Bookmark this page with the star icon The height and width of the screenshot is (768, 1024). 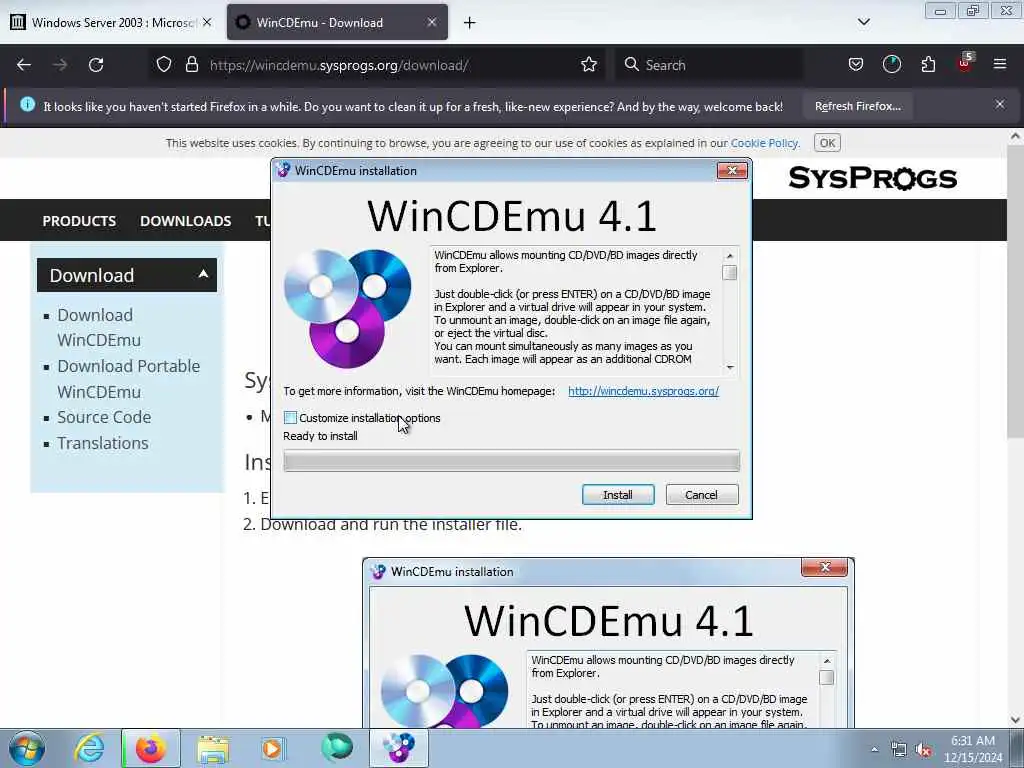pos(588,65)
